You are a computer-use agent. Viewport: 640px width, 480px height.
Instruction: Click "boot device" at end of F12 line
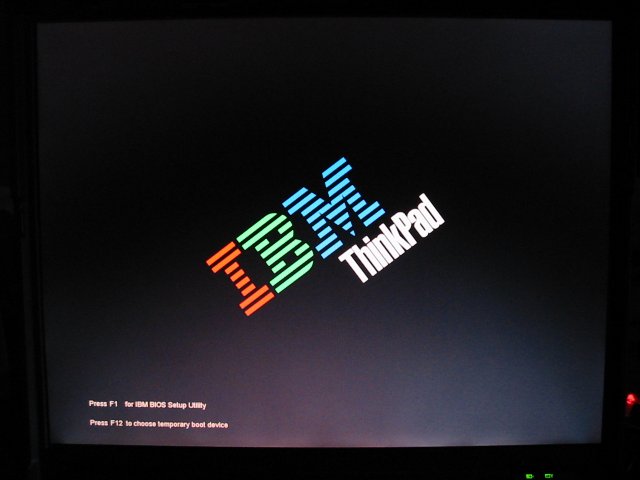coord(209,424)
